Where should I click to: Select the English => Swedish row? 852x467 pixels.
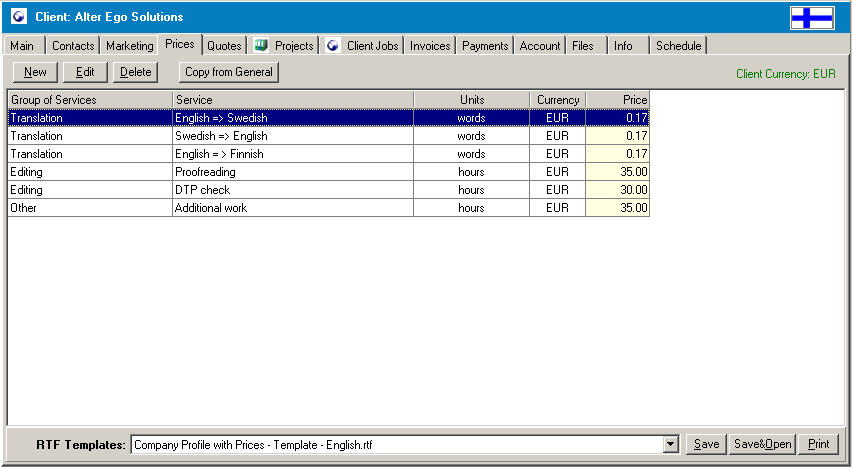329,118
